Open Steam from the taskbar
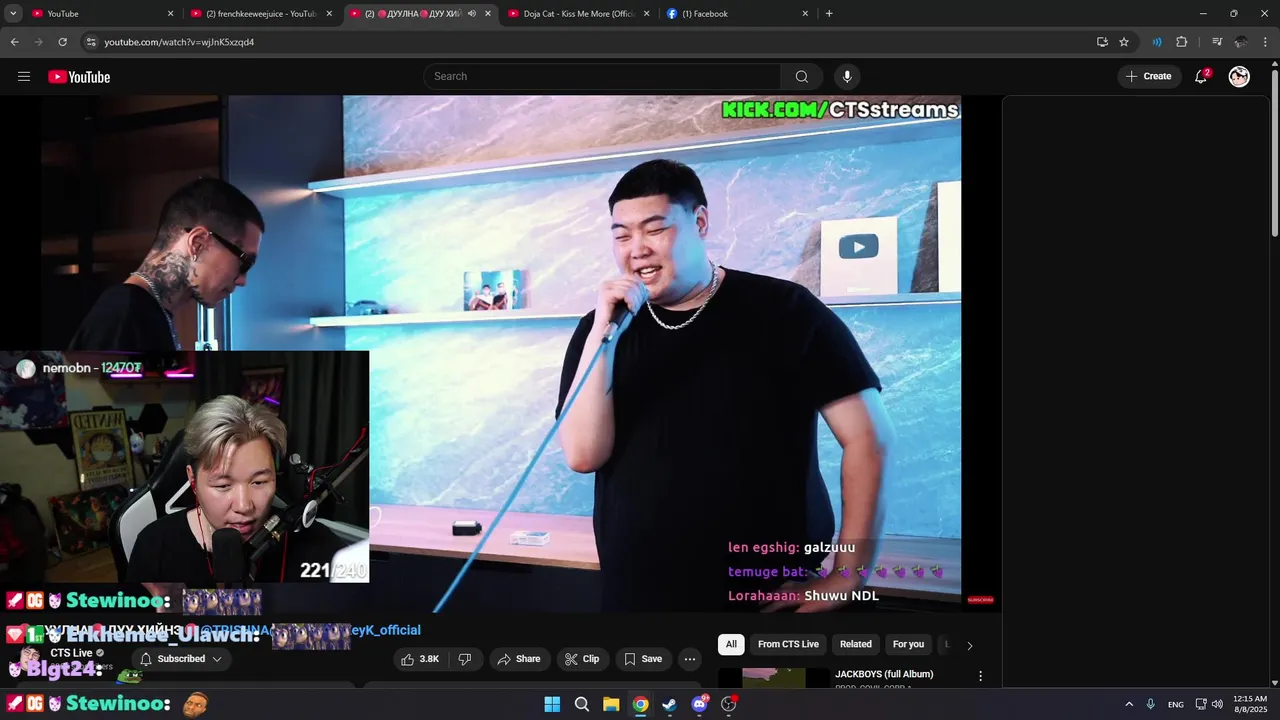Image resolution: width=1280 pixels, height=720 pixels. pyautogui.click(x=670, y=704)
